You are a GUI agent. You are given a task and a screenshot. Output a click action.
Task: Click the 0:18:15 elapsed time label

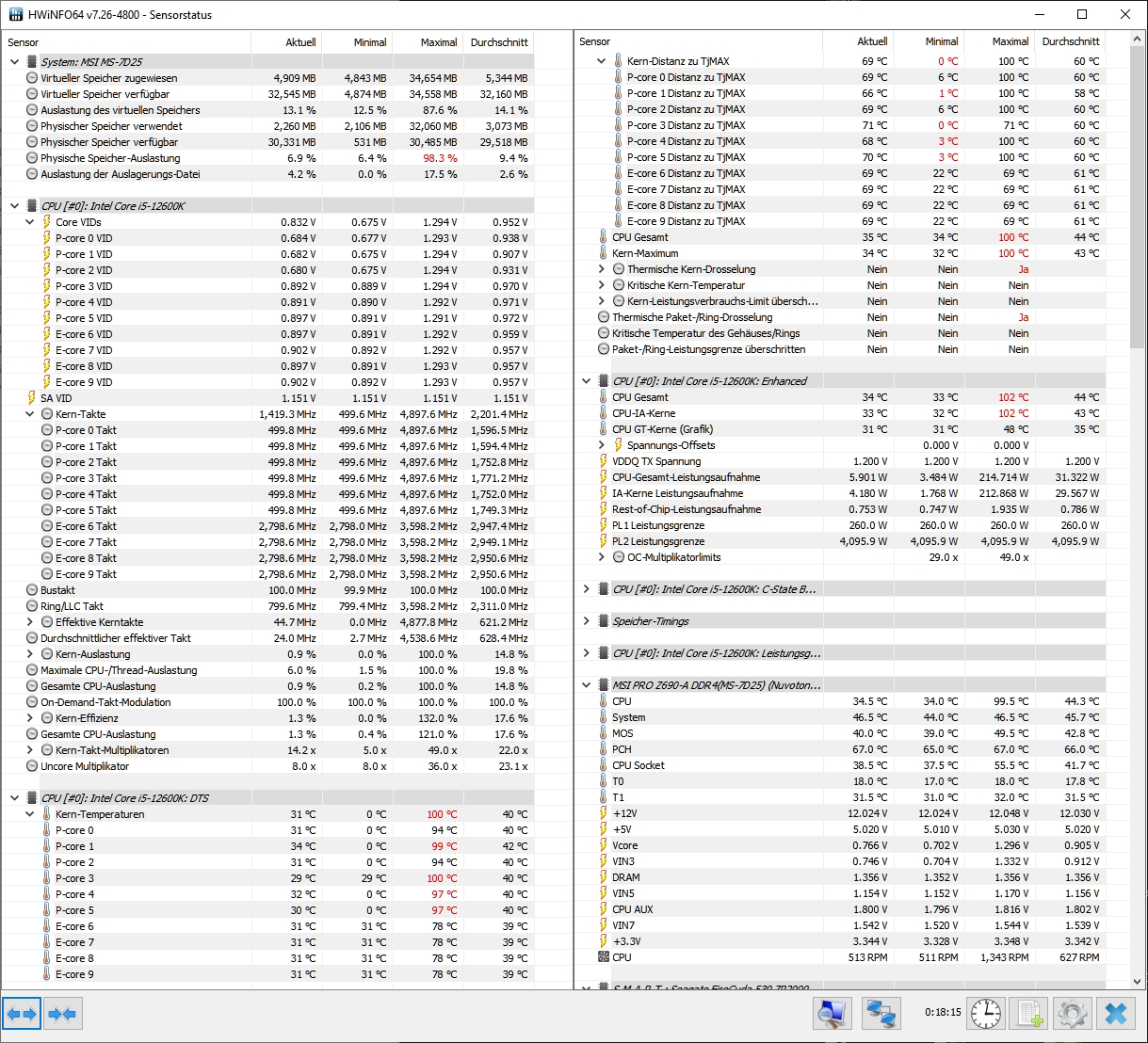point(943,1013)
